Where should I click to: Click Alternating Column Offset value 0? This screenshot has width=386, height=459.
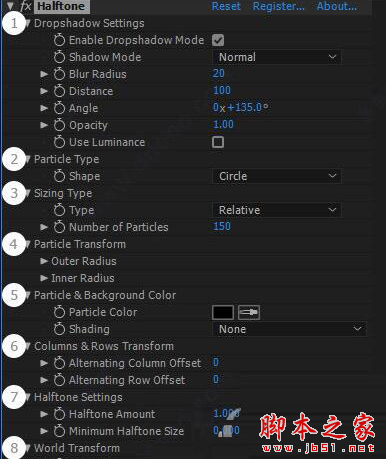216,362
